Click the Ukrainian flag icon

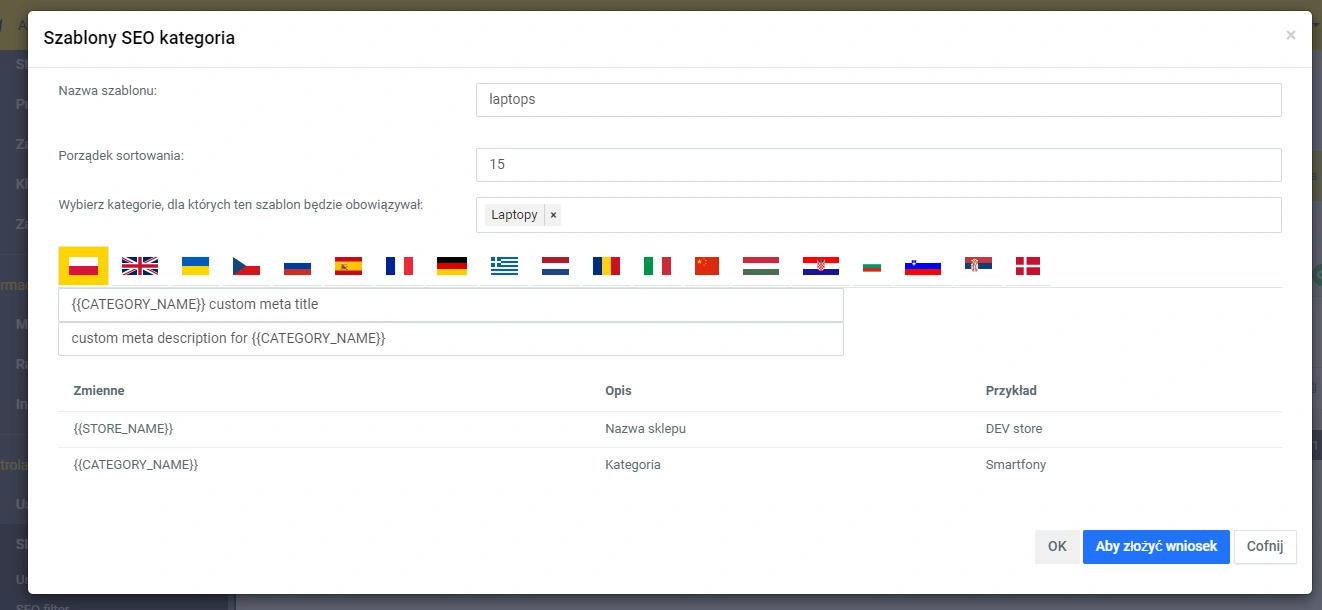(x=195, y=266)
